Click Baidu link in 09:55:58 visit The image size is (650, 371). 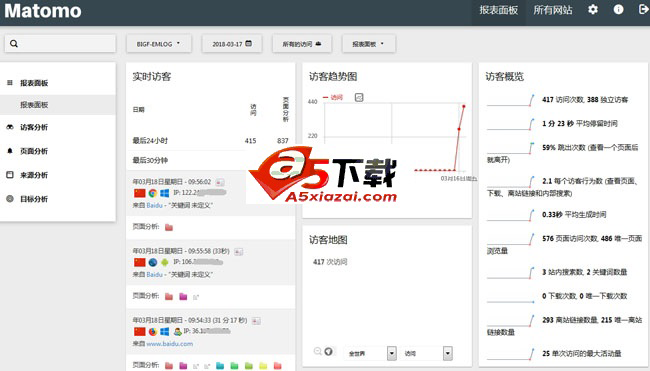coord(154,274)
